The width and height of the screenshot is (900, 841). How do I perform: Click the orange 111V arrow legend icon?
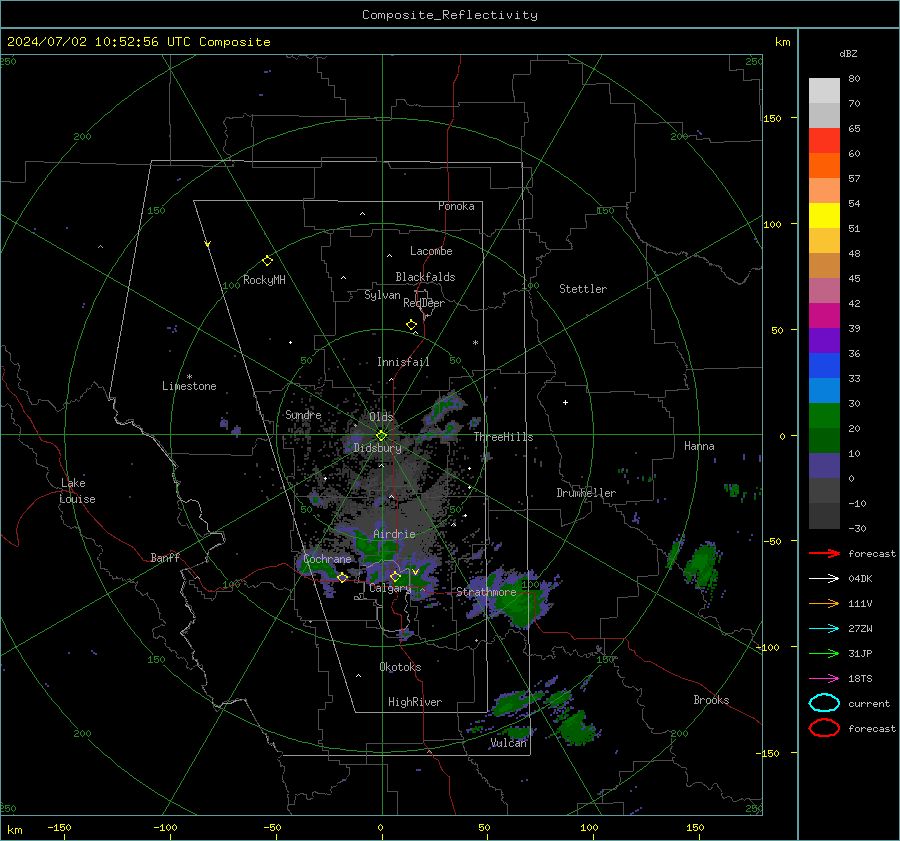click(824, 603)
